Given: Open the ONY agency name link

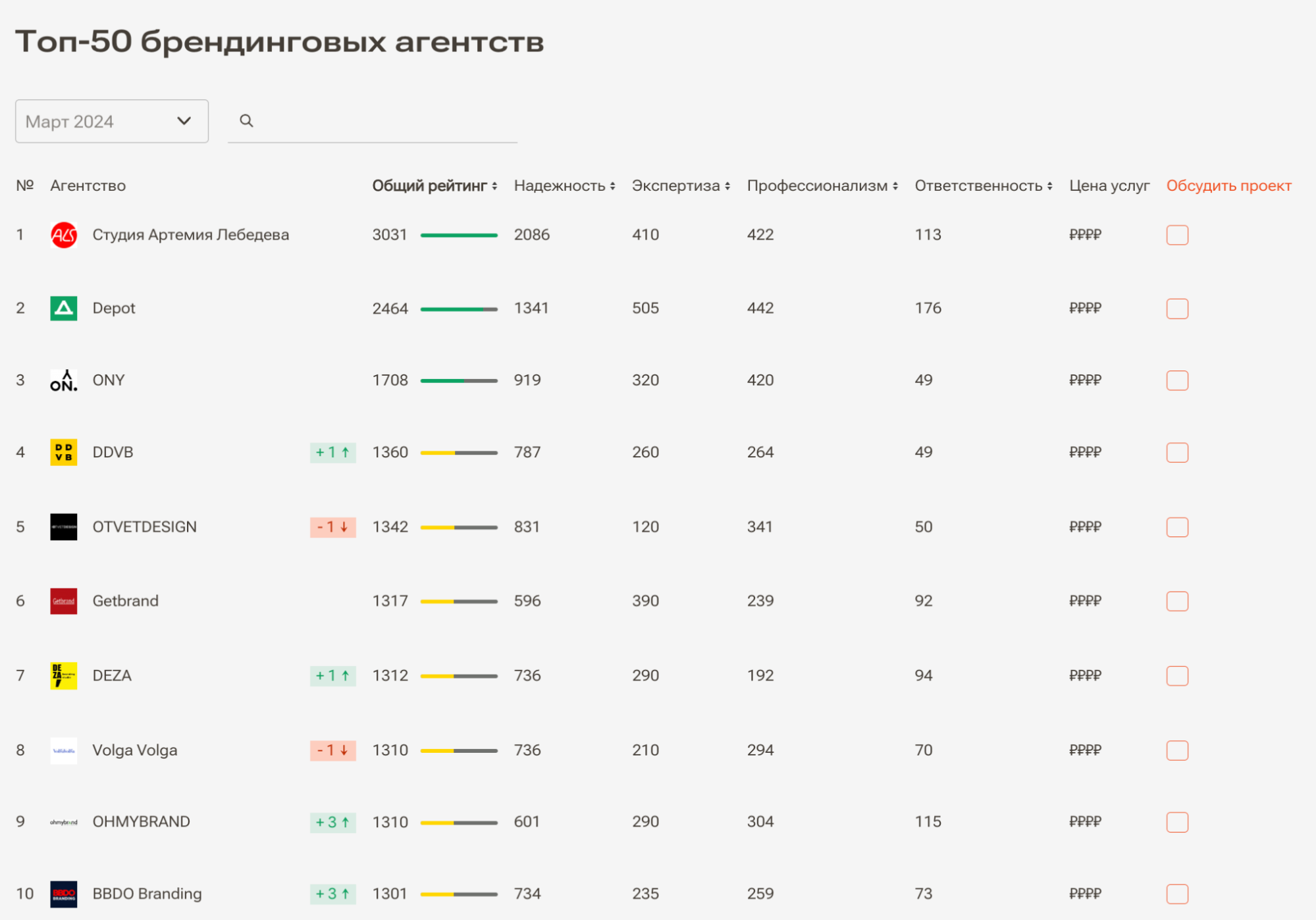Looking at the screenshot, I should [x=109, y=380].
